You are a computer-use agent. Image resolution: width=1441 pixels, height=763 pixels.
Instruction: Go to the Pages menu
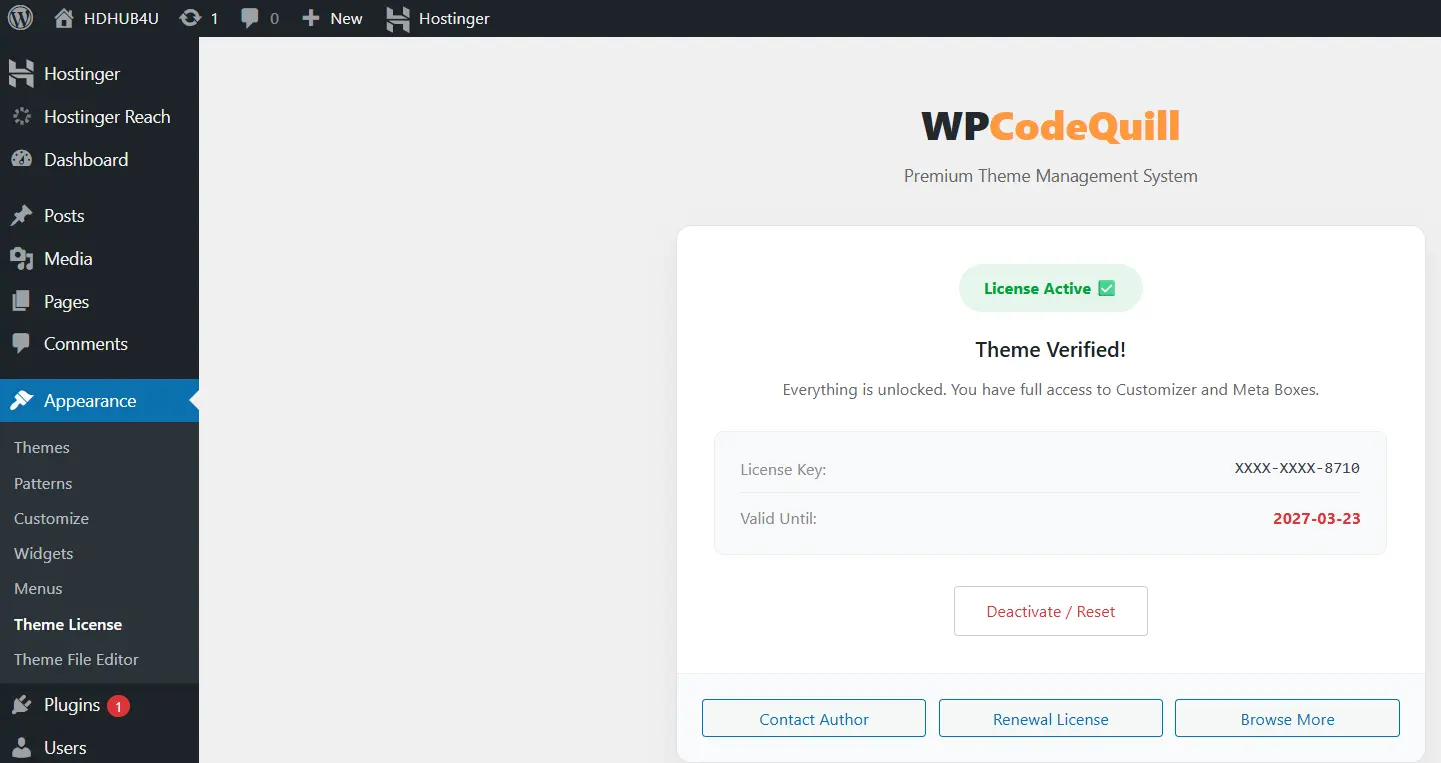(66, 302)
